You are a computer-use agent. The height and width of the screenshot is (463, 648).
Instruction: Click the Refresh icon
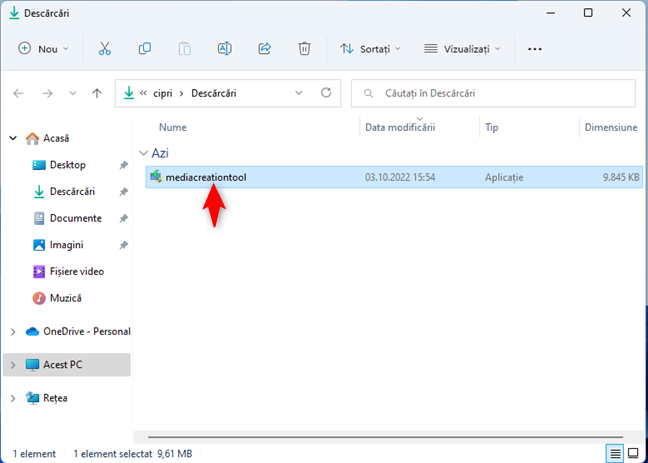326,93
